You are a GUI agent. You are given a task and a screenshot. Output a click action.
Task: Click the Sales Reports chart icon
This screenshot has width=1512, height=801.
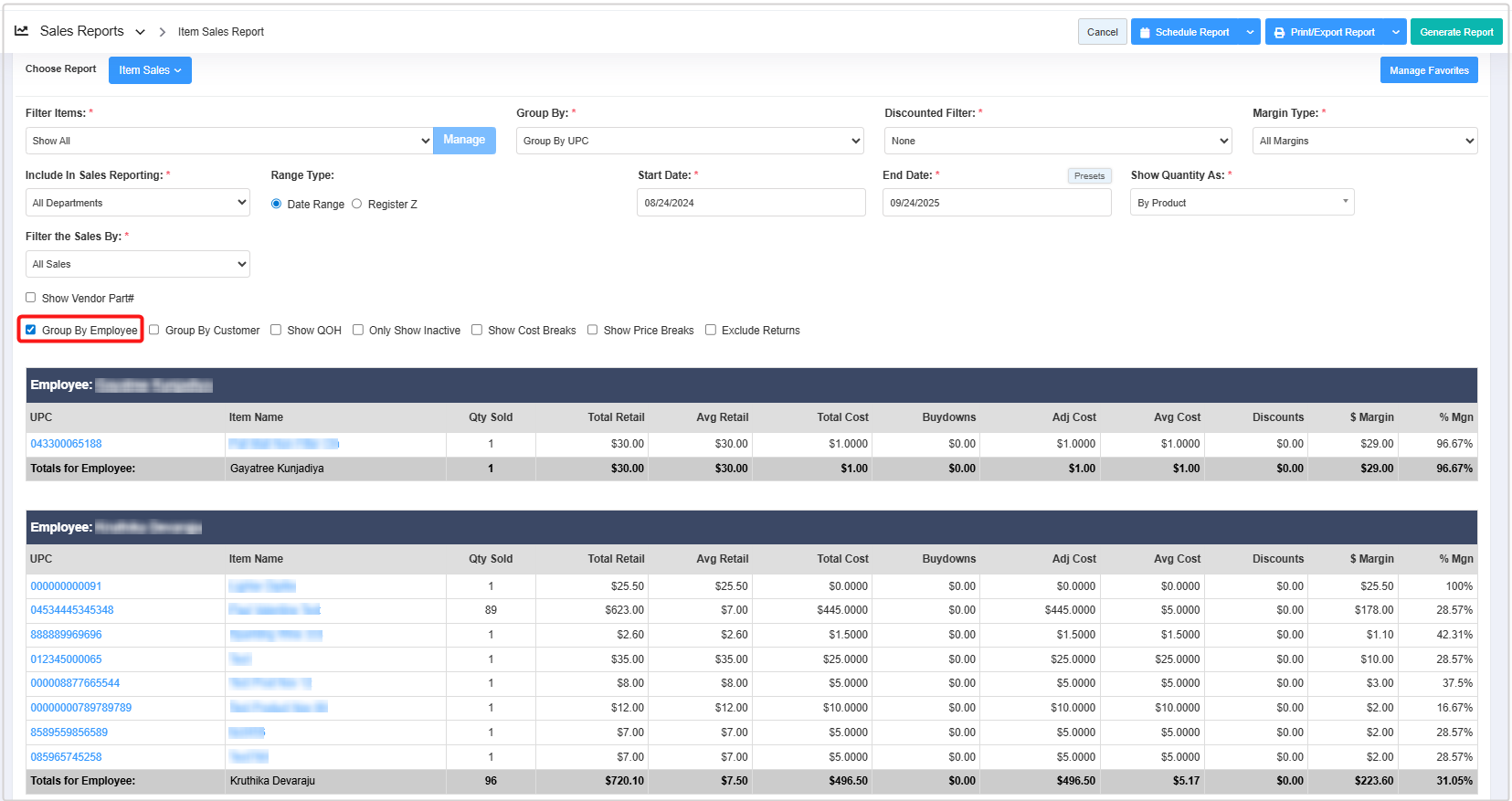pos(22,31)
